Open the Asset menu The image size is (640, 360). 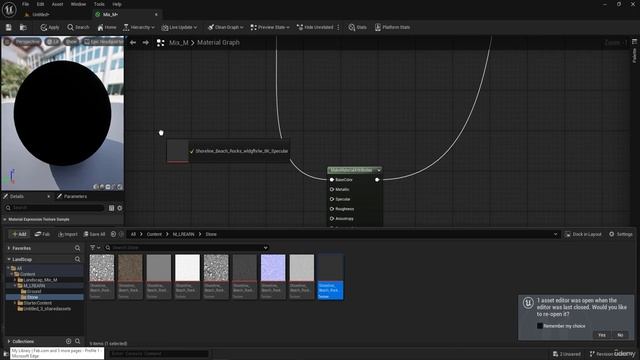pyautogui.click(x=58, y=4)
